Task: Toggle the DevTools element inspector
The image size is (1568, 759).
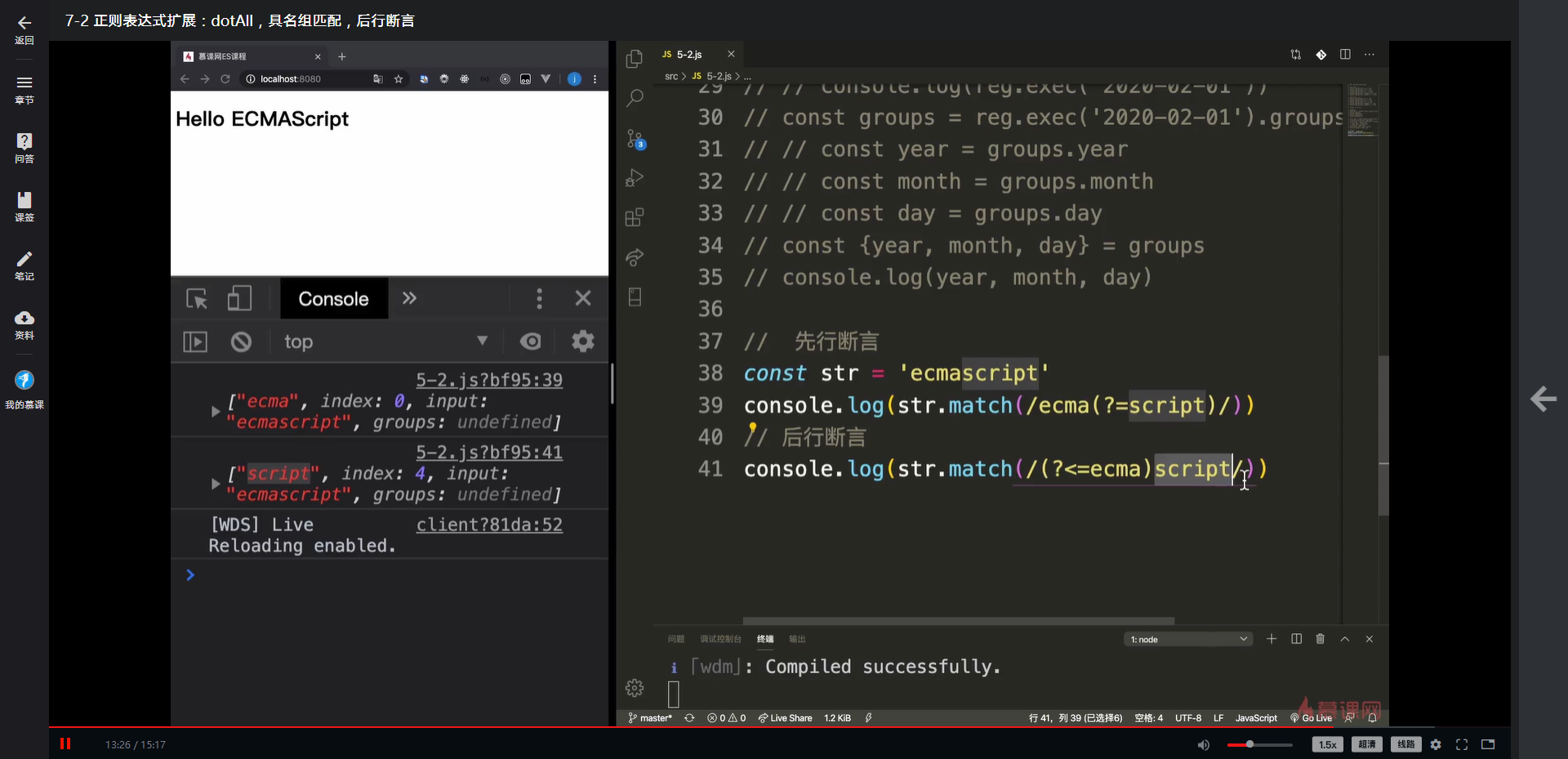Action: pos(197,298)
